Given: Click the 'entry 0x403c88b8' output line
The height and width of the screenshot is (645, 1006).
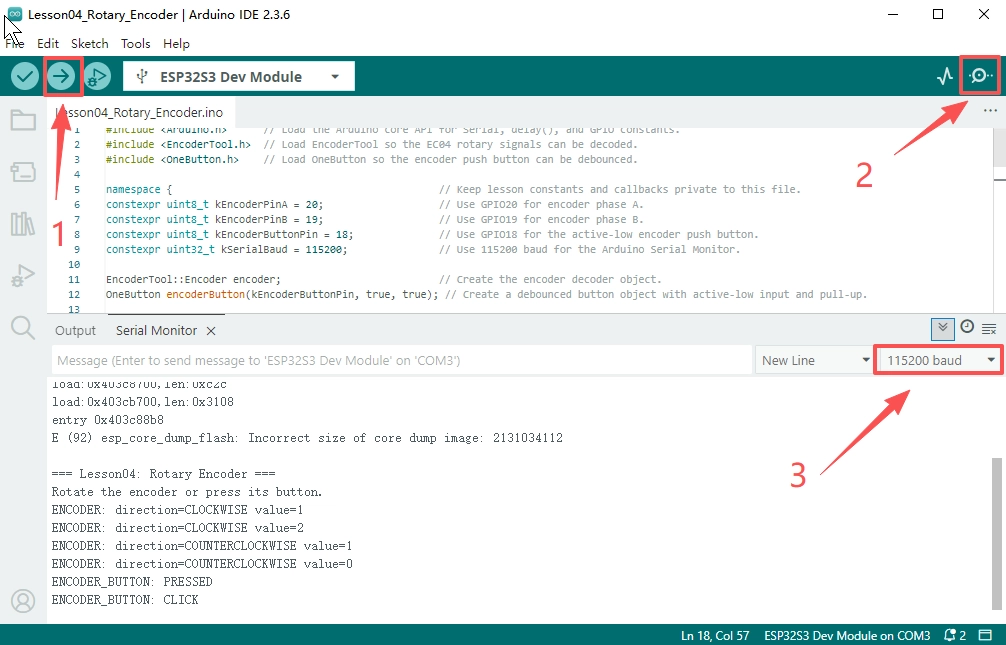Looking at the screenshot, I should point(108,420).
